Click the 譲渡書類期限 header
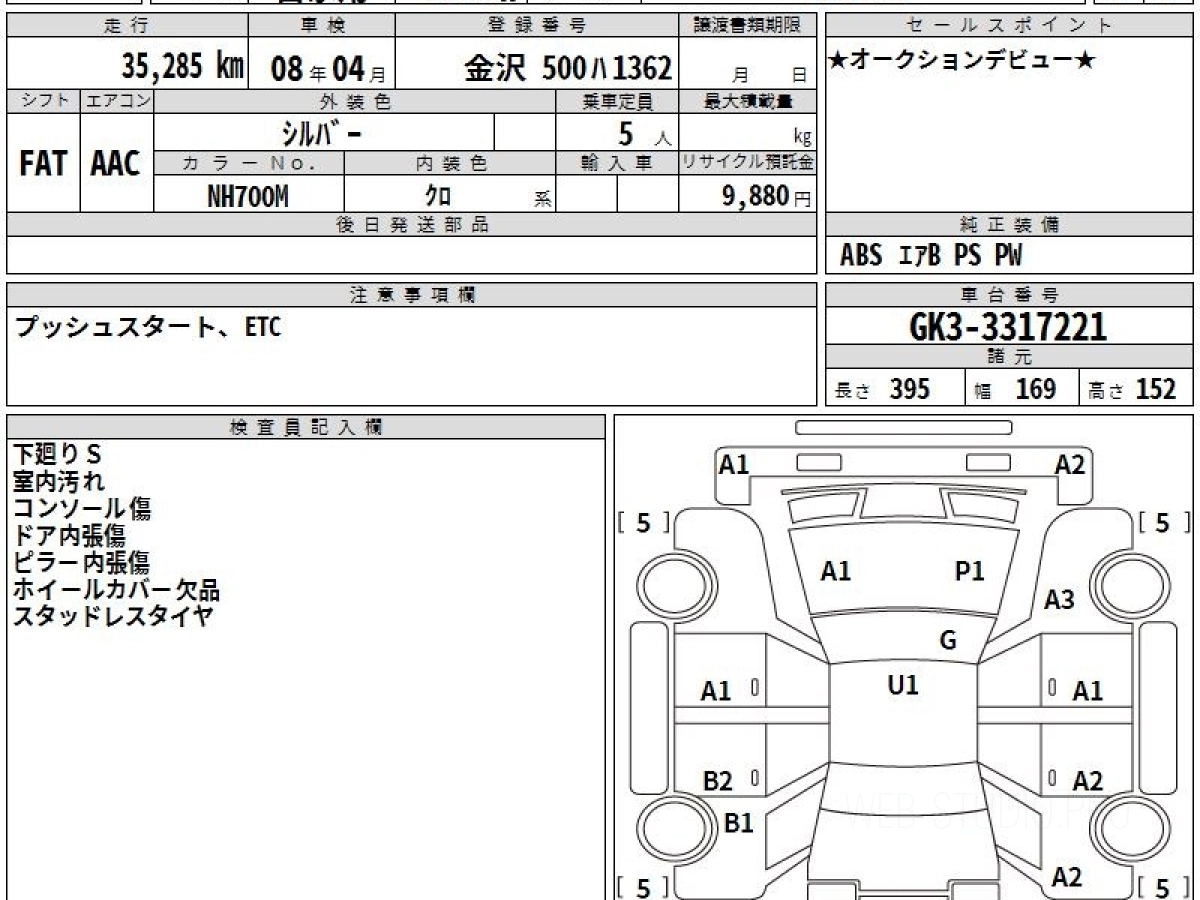1200x900 pixels. 748,26
